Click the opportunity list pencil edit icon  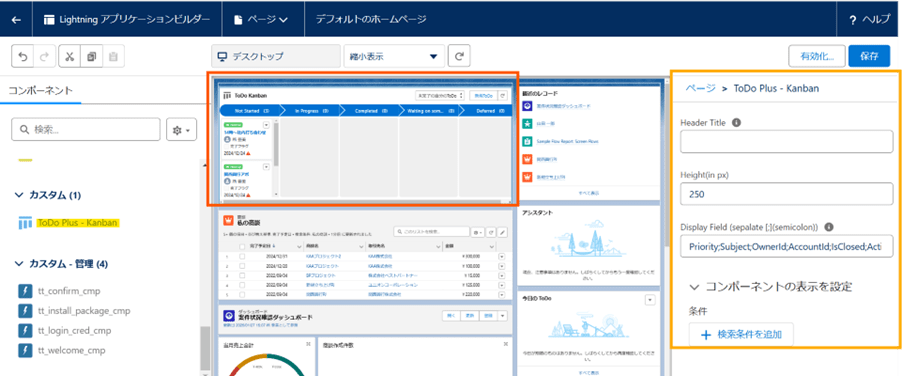pos(502,232)
